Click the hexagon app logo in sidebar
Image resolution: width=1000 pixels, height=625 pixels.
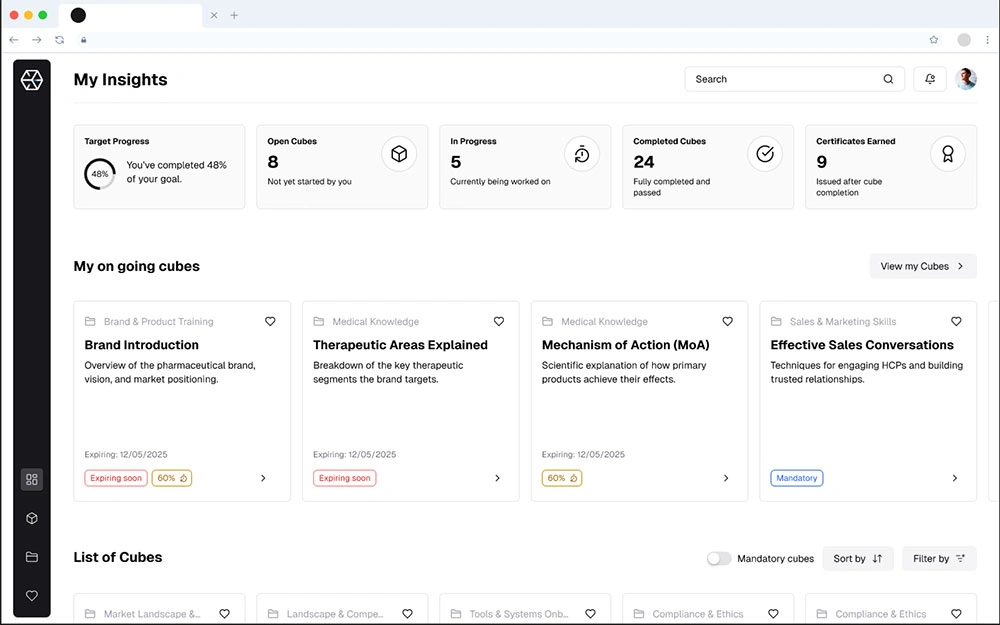pyautogui.click(x=32, y=80)
